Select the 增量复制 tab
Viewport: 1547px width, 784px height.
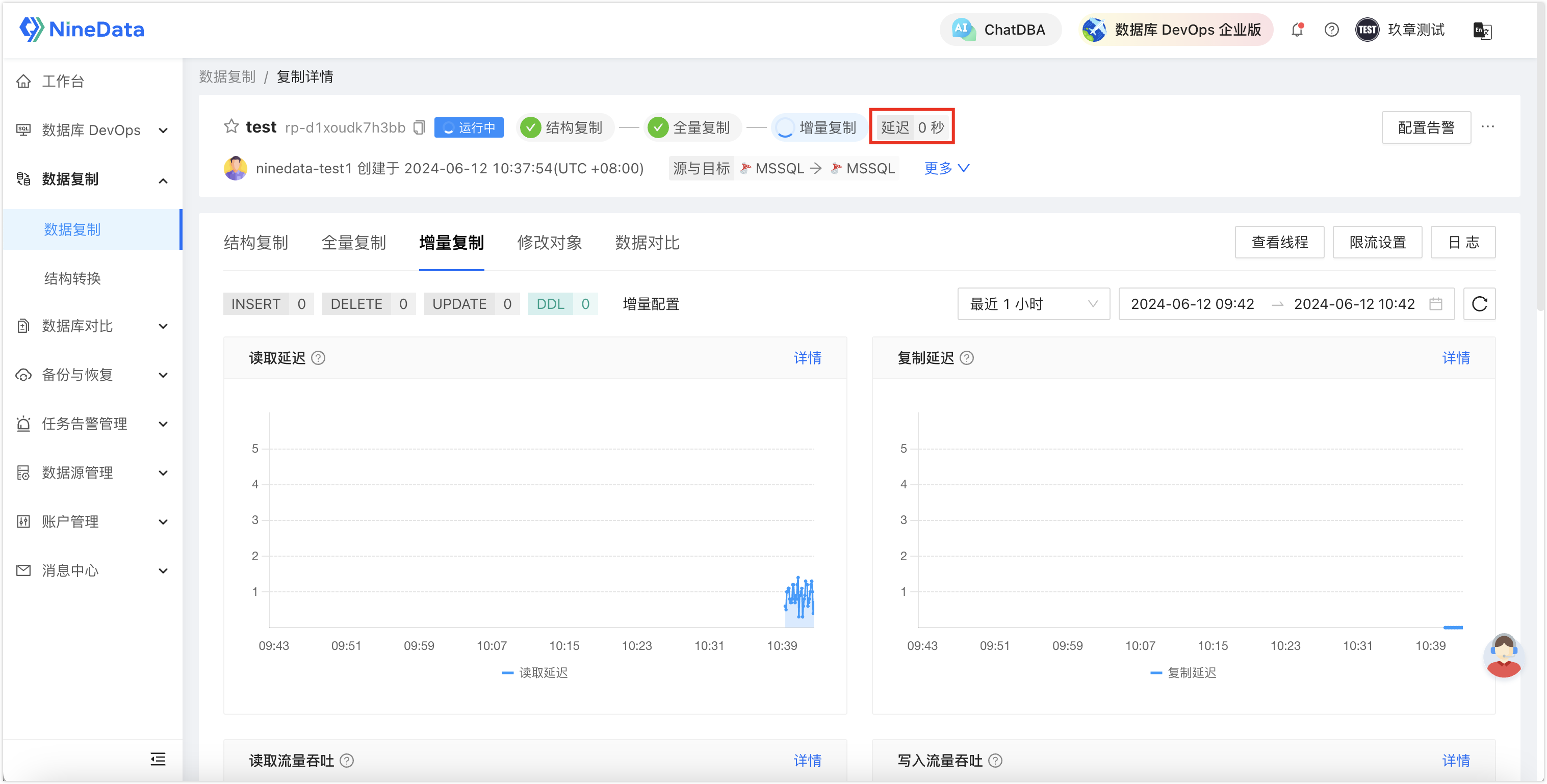[x=452, y=243]
